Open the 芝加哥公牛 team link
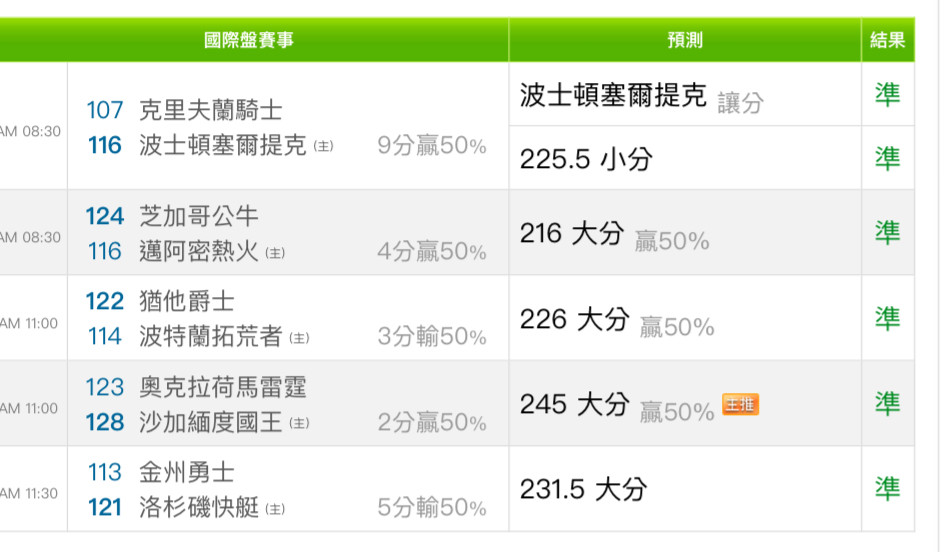 (x=199, y=216)
